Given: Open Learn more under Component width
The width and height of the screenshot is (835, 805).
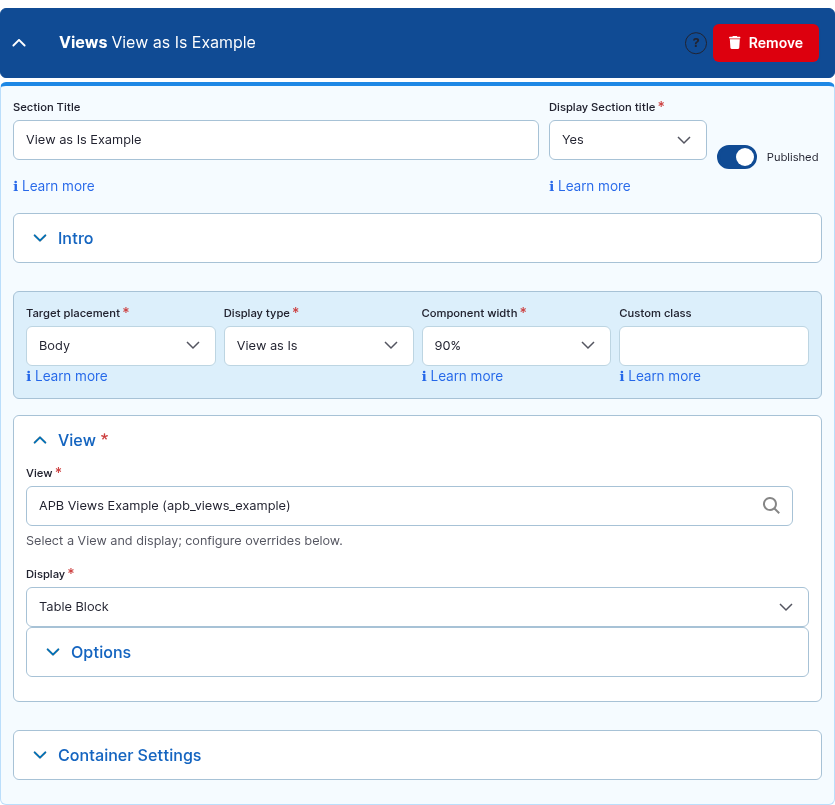Looking at the screenshot, I should click(x=462, y=376).
